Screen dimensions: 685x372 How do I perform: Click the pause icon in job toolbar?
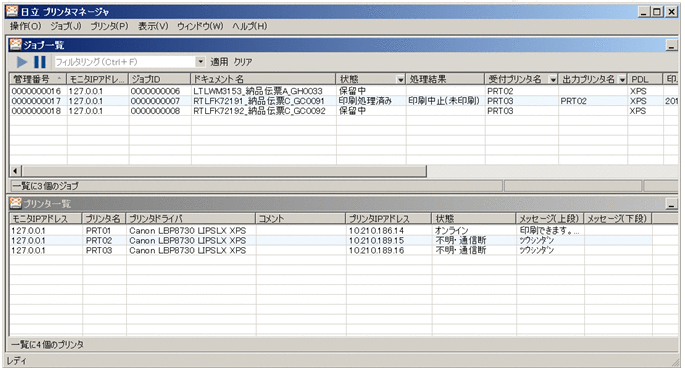40,62
